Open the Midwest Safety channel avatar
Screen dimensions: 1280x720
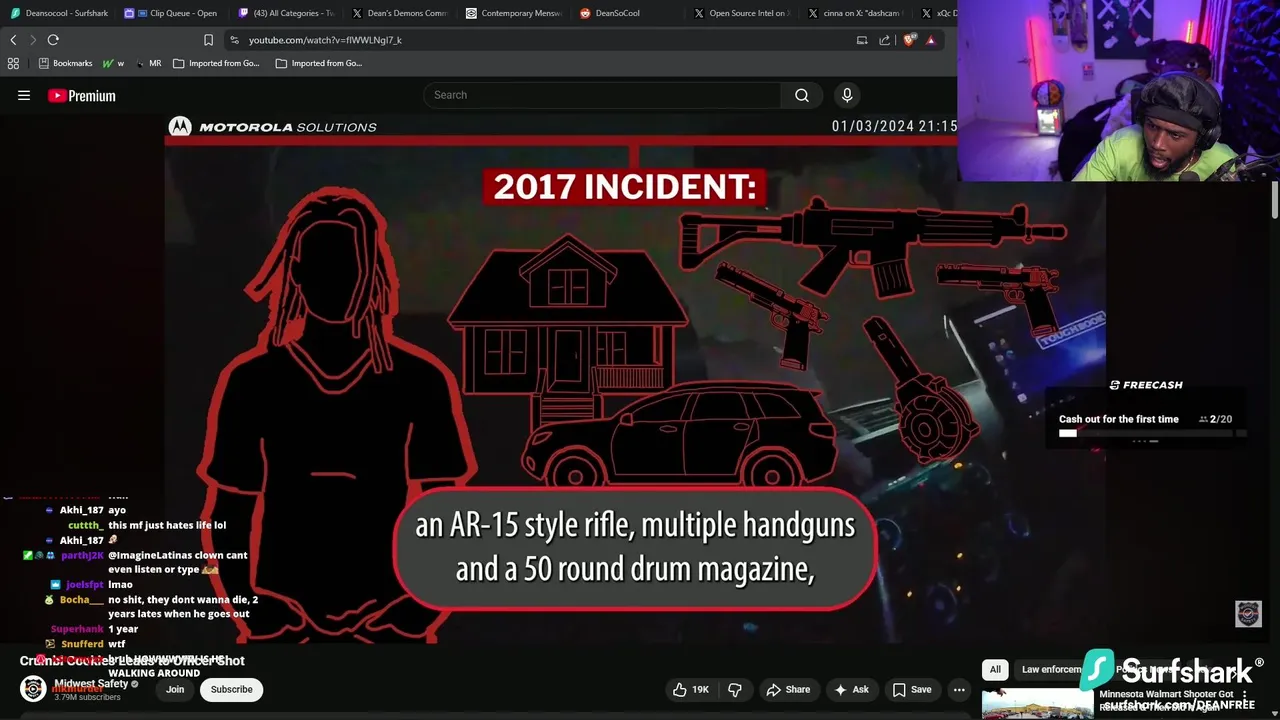tap(33, 689)
